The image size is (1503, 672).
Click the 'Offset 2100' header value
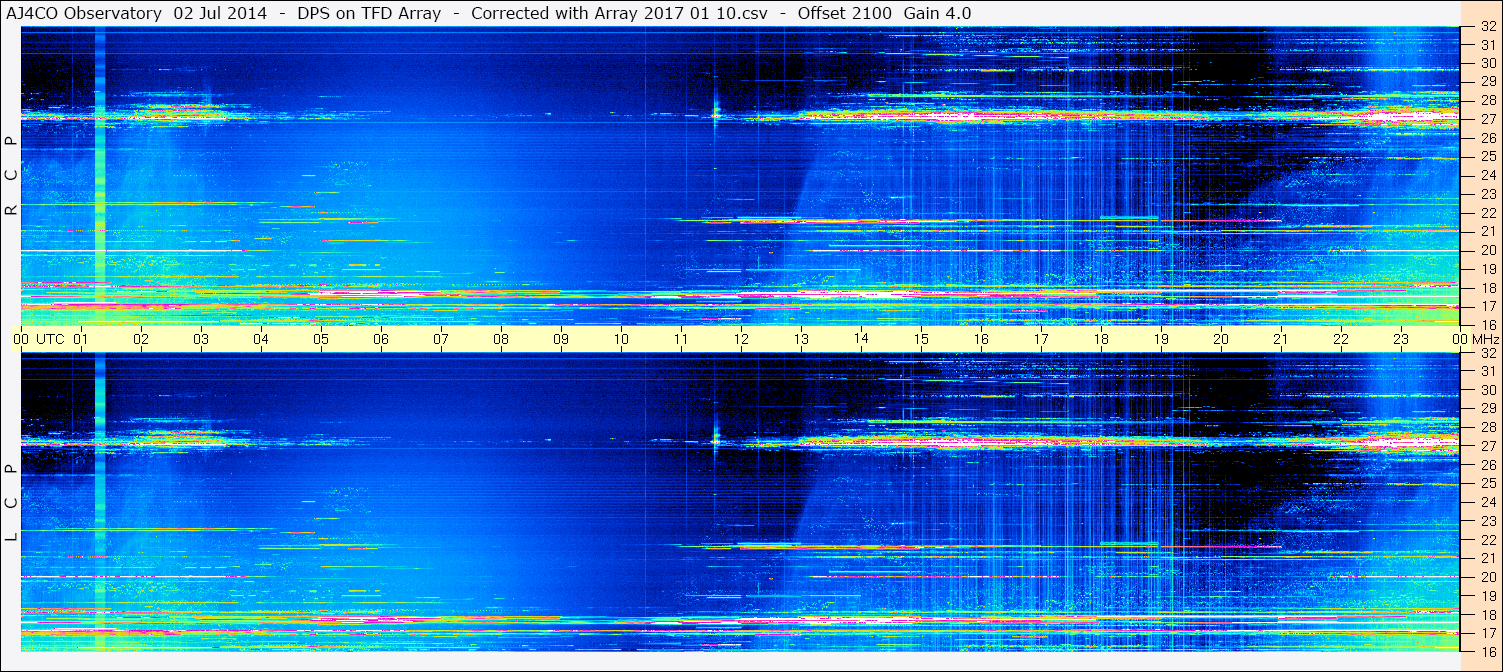[846, 13]
